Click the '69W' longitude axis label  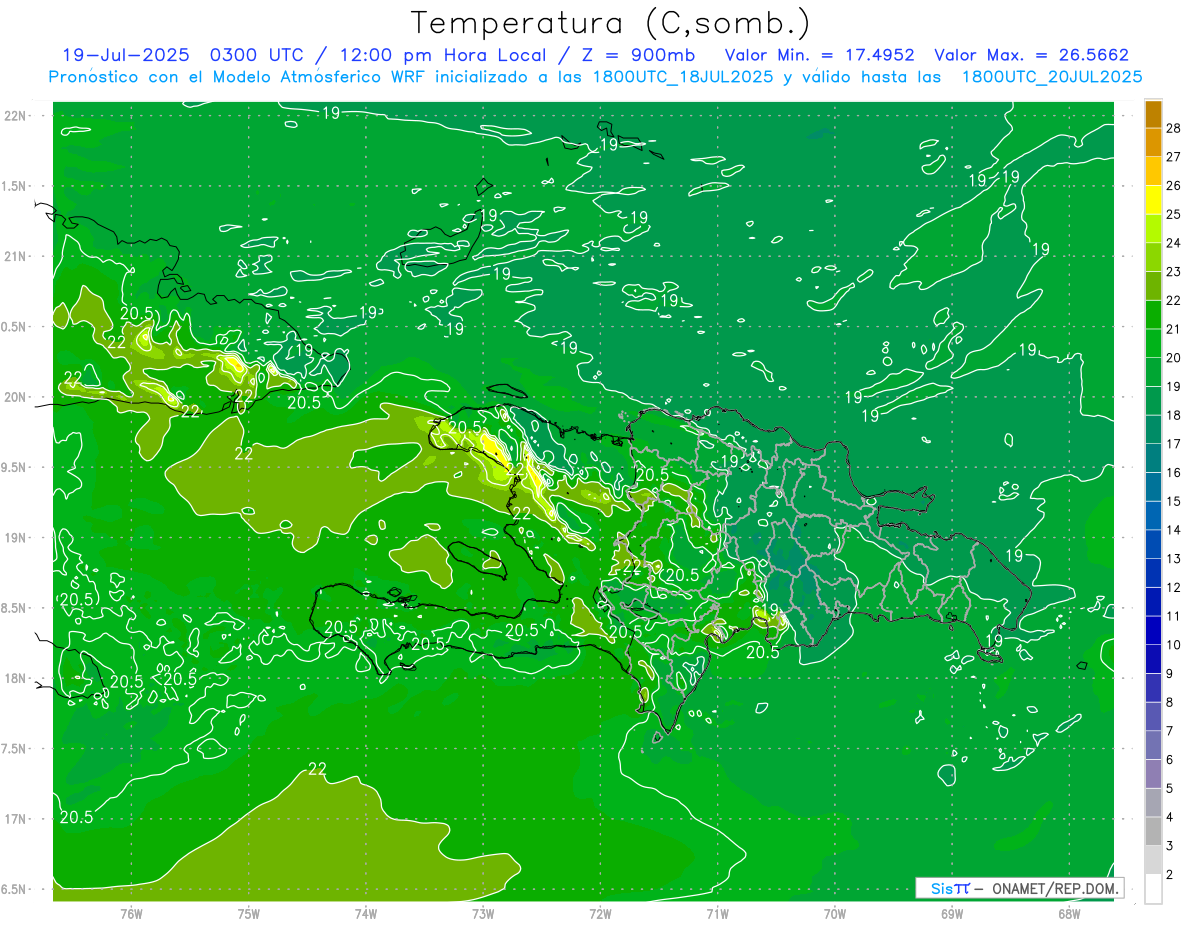952,914
